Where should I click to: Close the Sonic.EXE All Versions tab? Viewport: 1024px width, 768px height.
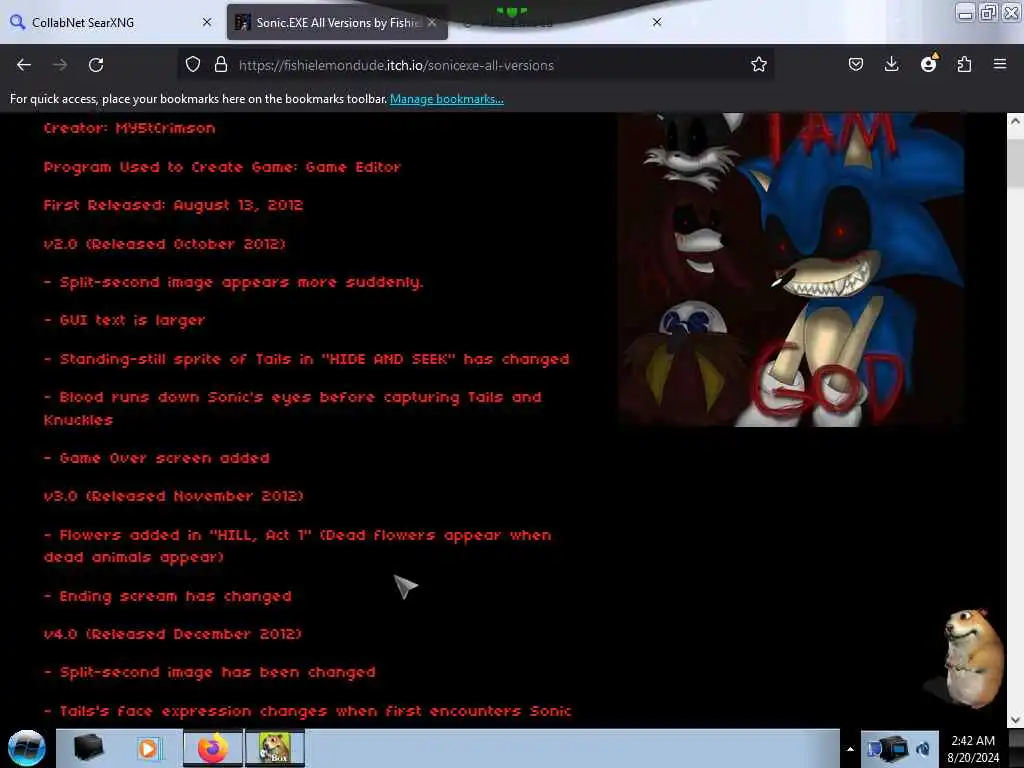(x=432, y=22)
